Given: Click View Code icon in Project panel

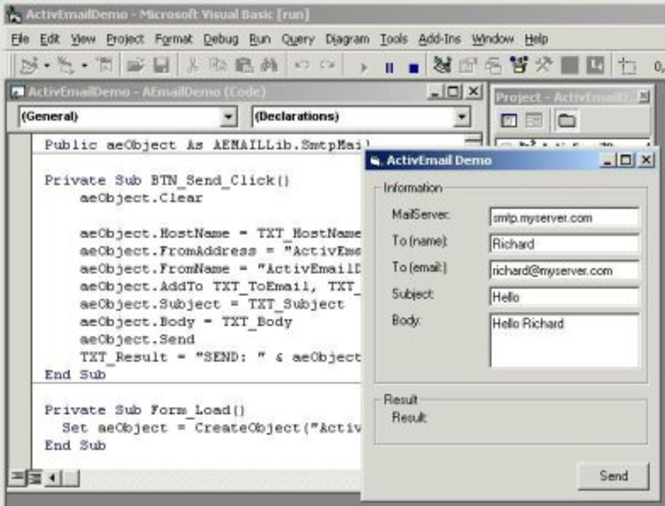Looking at the screenshot, I should click(x=509, y=120).
